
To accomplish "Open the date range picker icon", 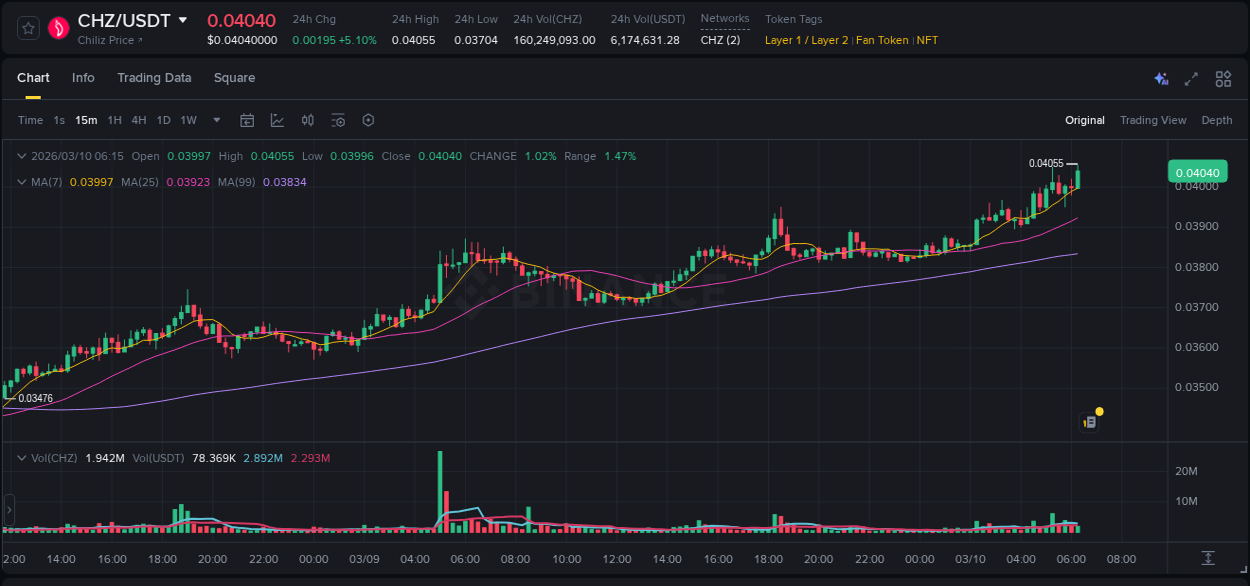I will tap(247, 120).
